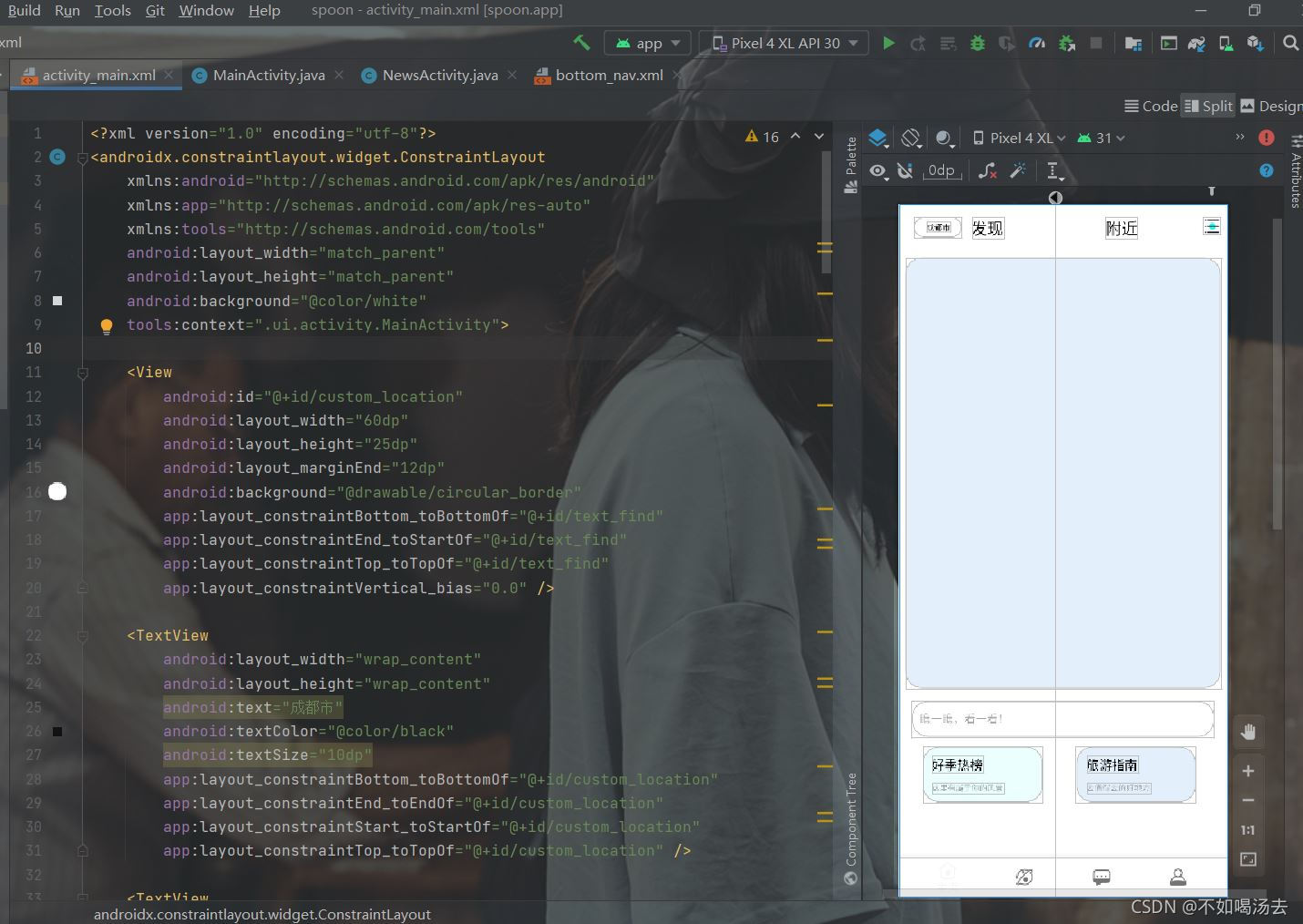
Task: Select the MainActivity.java tab
Action: pos(269,75)
